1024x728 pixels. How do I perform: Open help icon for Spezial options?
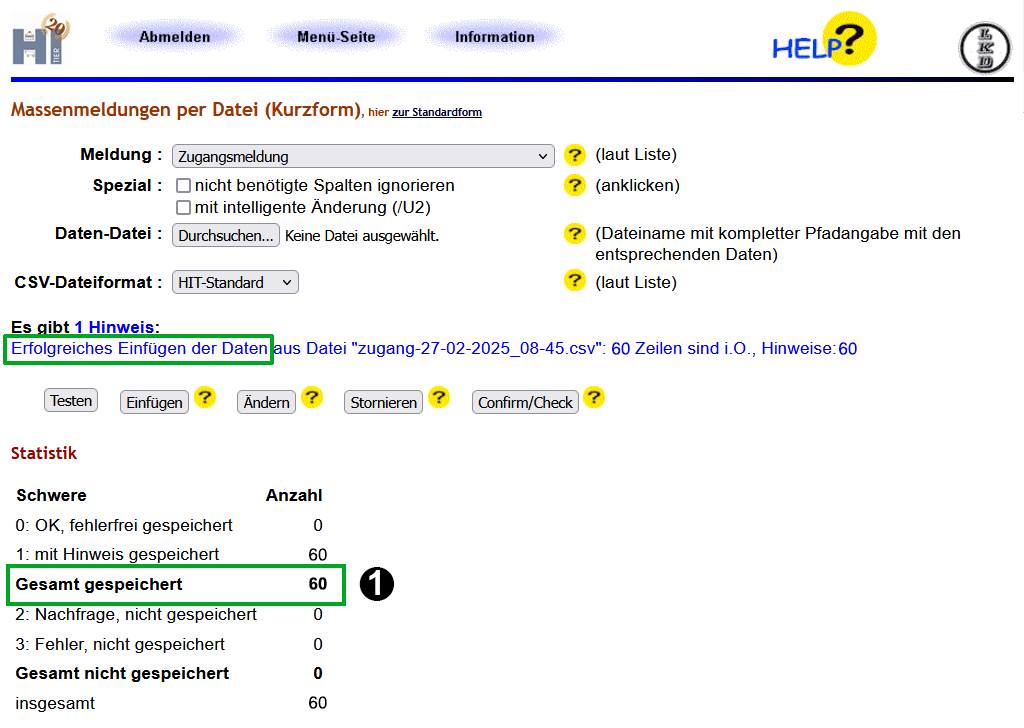click(574, 185)
